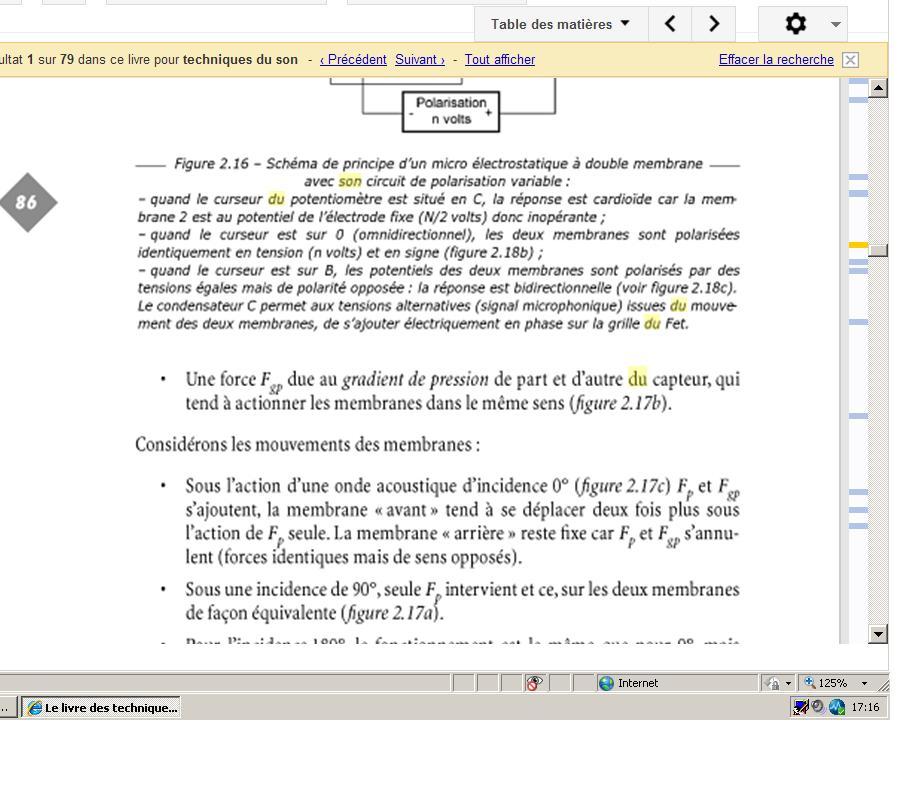Click the window resize grip in status bar
The width and height of the screenshot is (900, 800).
(883, 685)
